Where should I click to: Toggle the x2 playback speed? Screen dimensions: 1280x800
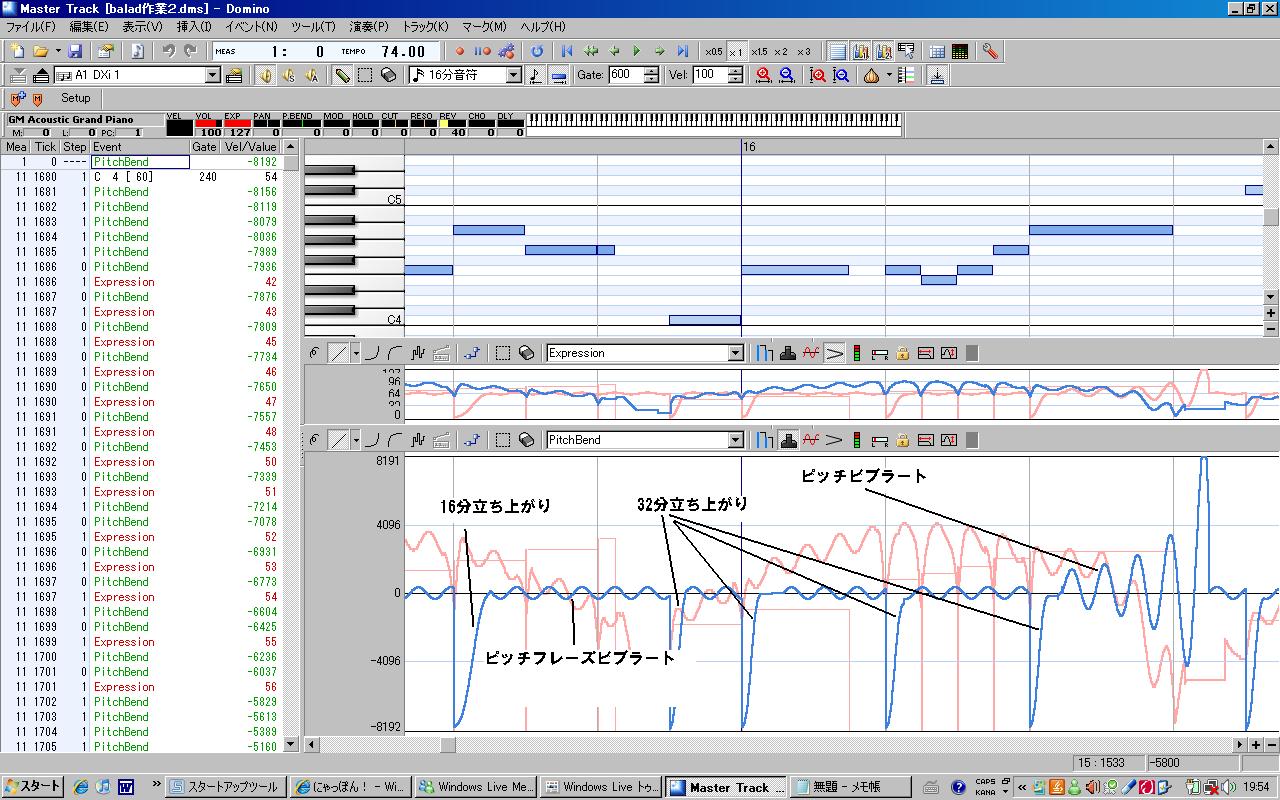coord(781,51)
